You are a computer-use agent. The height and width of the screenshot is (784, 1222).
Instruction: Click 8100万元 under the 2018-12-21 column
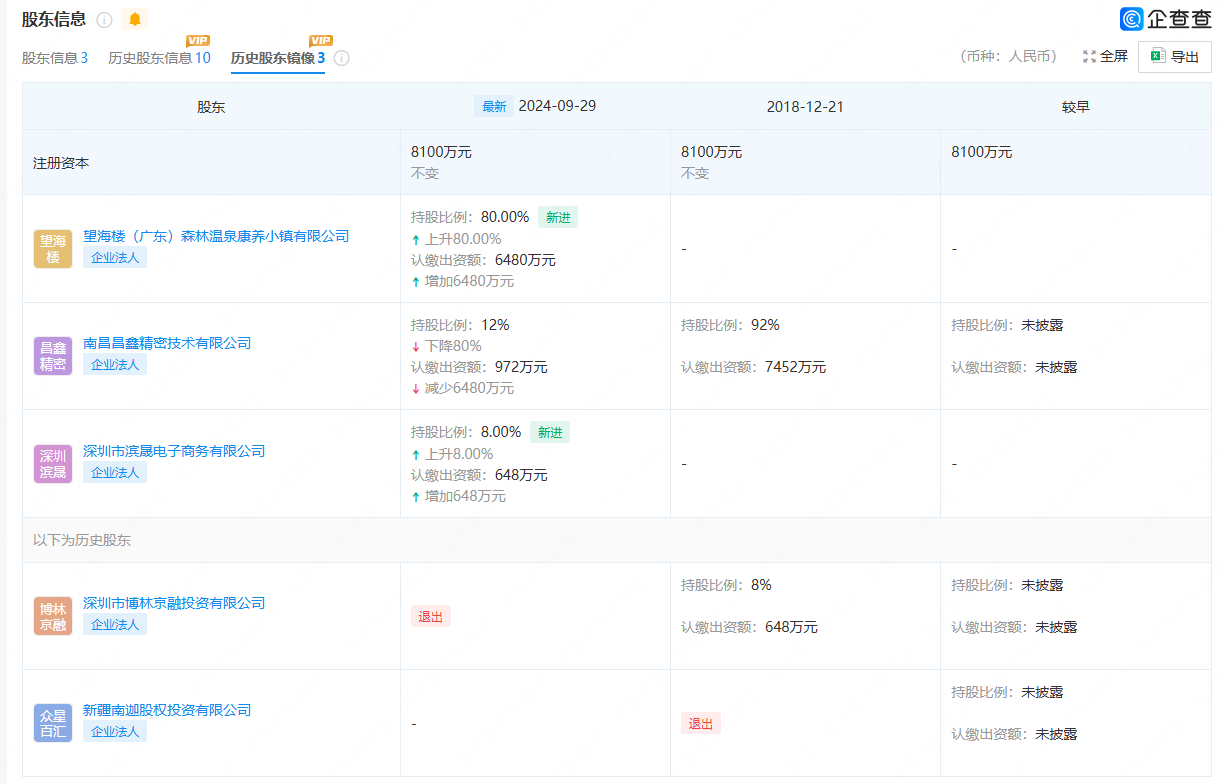click(711, 152)
